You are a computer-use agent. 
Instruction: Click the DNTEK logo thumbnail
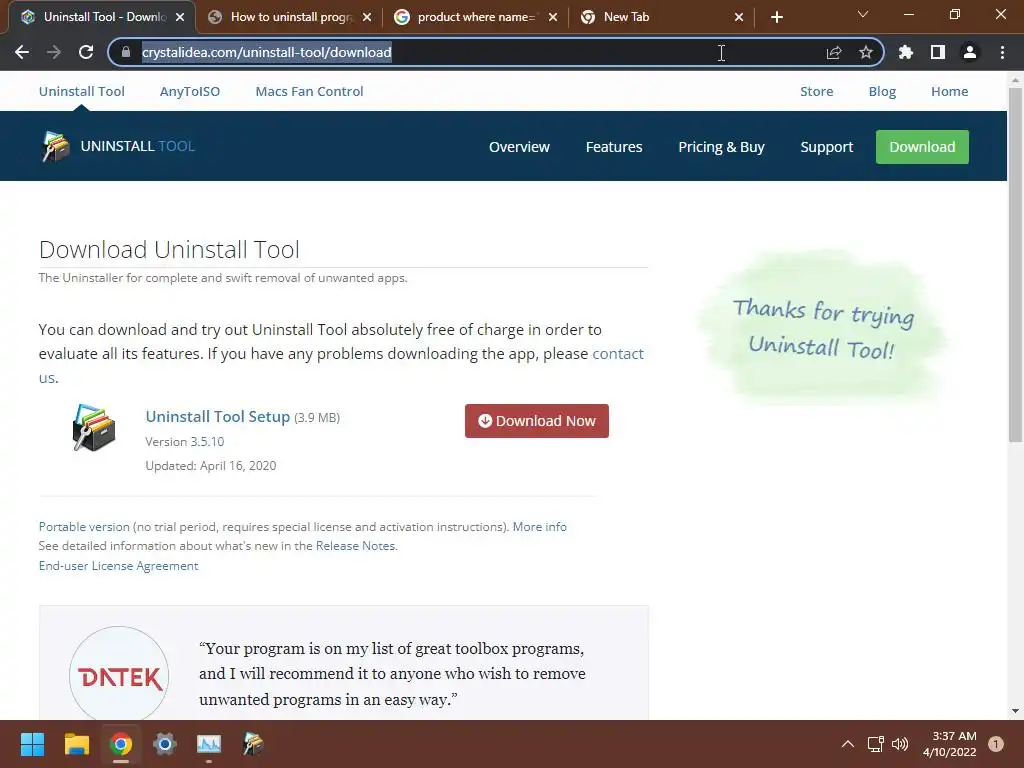(119, 674)
